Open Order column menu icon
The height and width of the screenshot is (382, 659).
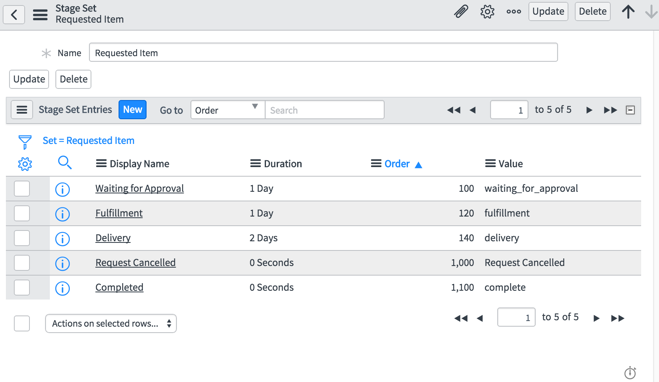(376, 163)
